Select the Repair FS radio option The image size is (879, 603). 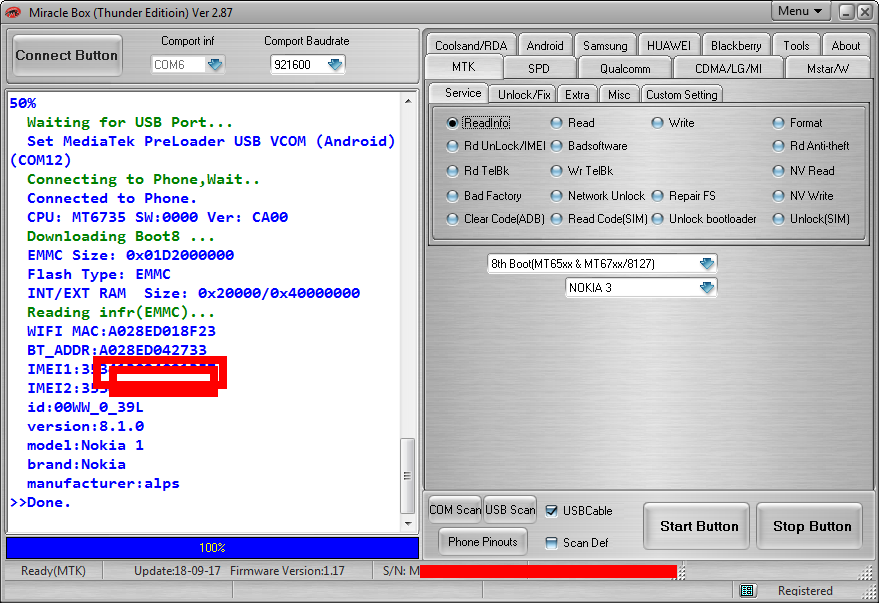[658, 196]
